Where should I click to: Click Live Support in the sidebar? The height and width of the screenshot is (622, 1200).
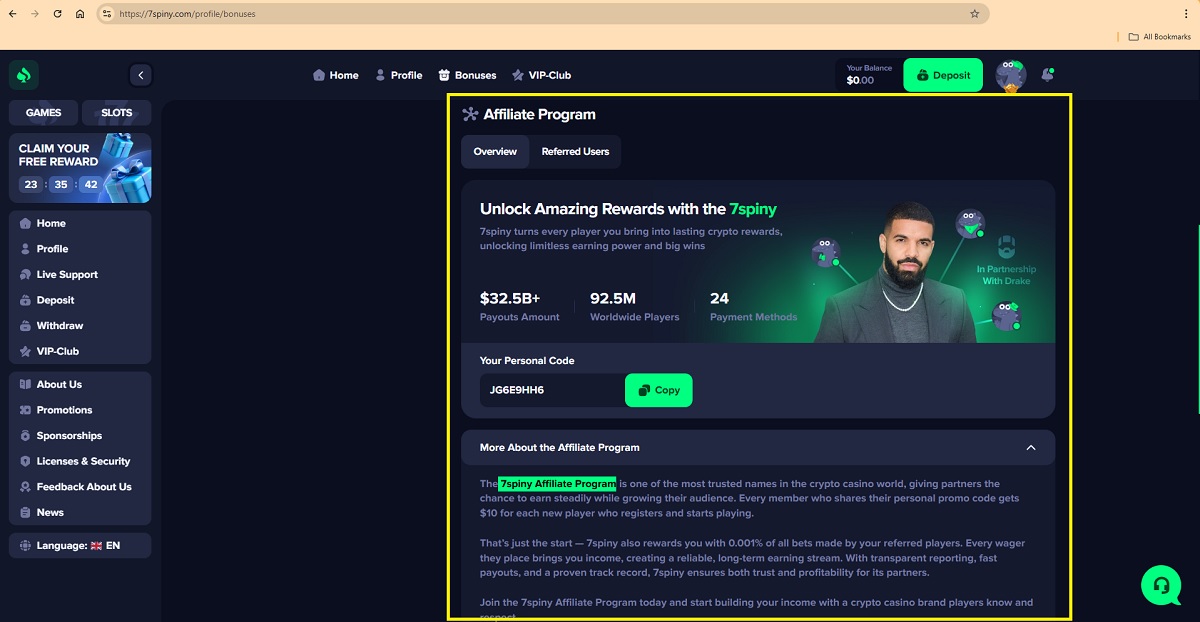[x=67, y=275]
